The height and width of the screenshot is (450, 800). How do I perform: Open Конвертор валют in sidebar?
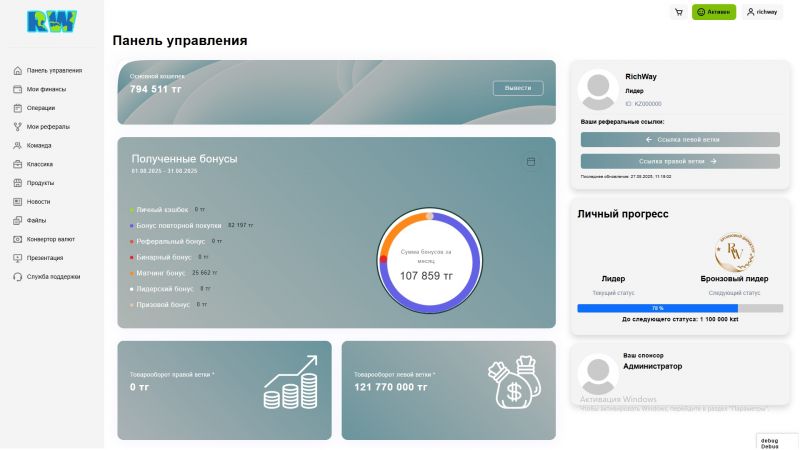50,239
